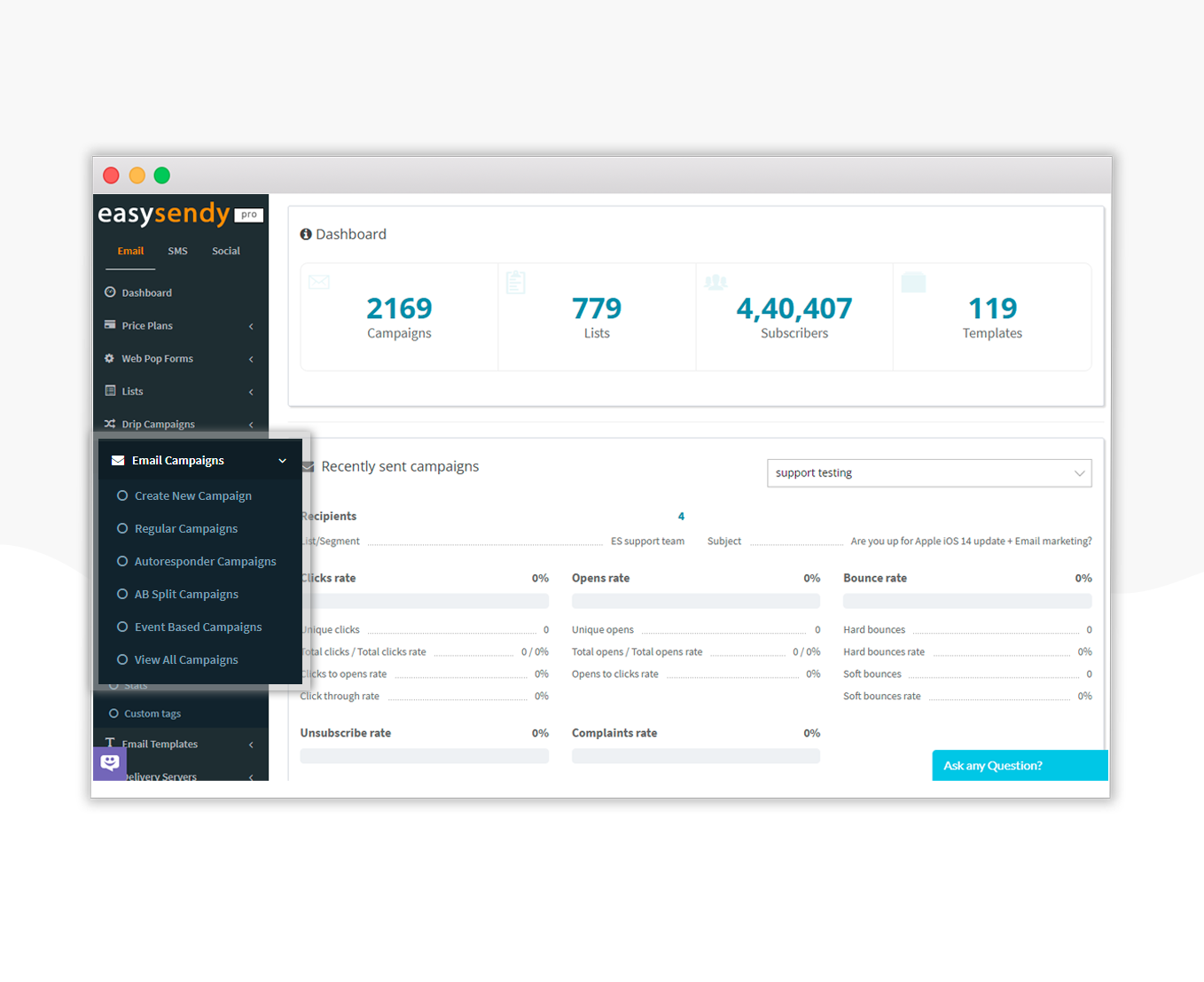Image resolution: width=1204 pixels, height=982 pixels.
Task: Select the Regular Campaigns radio circle
Action: (x=122, y=528)
